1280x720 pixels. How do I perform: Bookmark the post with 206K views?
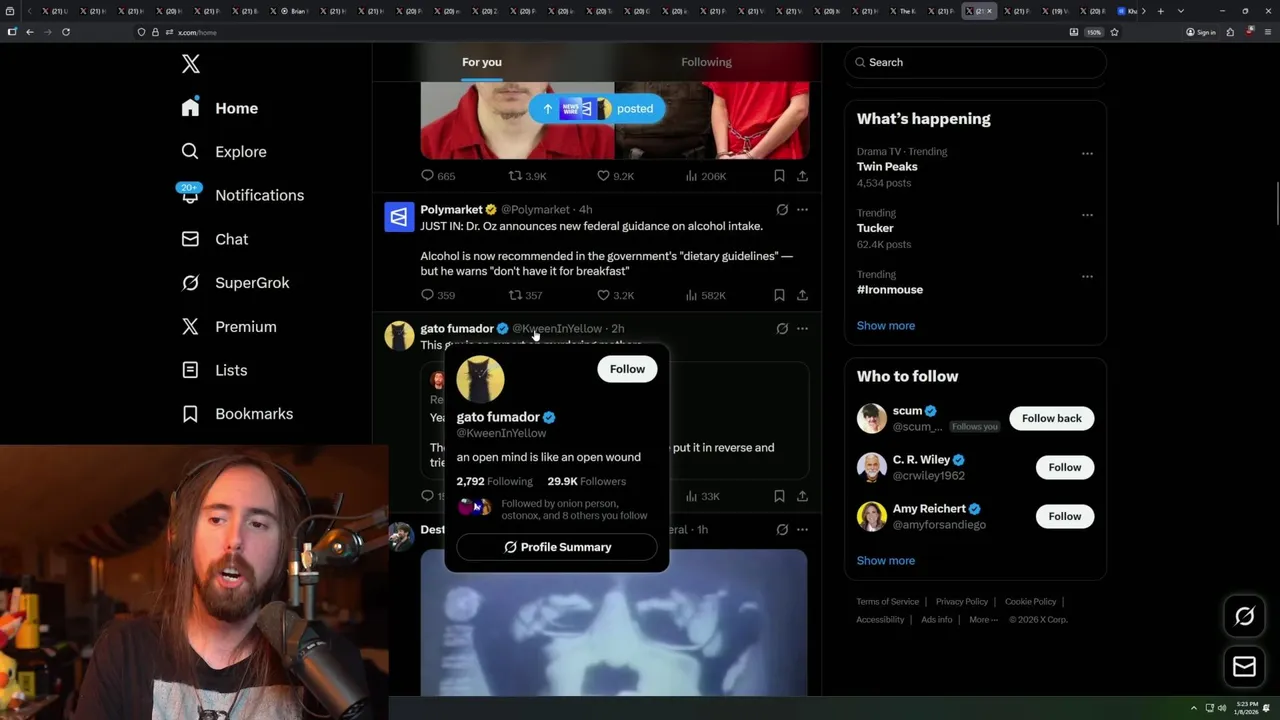click(779, 176)
